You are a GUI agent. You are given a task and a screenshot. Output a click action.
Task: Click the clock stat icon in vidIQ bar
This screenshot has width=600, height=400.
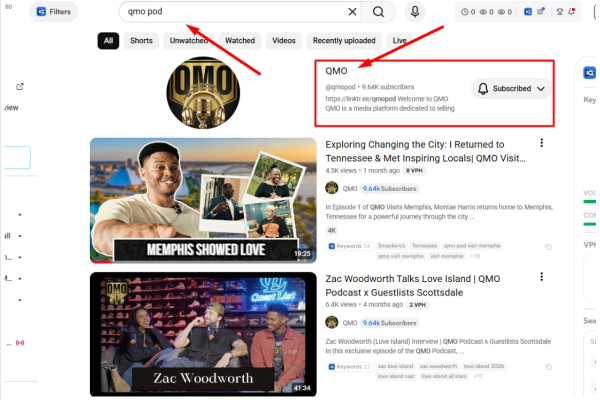coord(465,12)
